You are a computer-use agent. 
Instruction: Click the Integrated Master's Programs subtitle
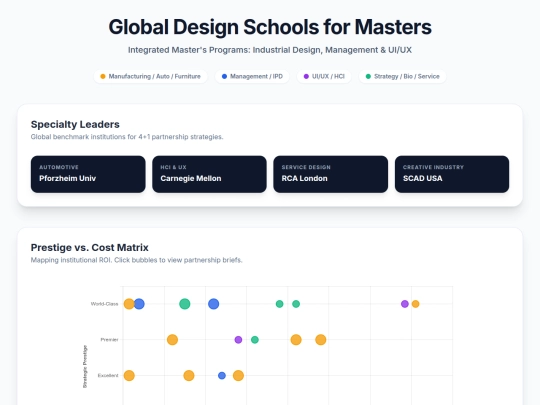tap(270, 50)
